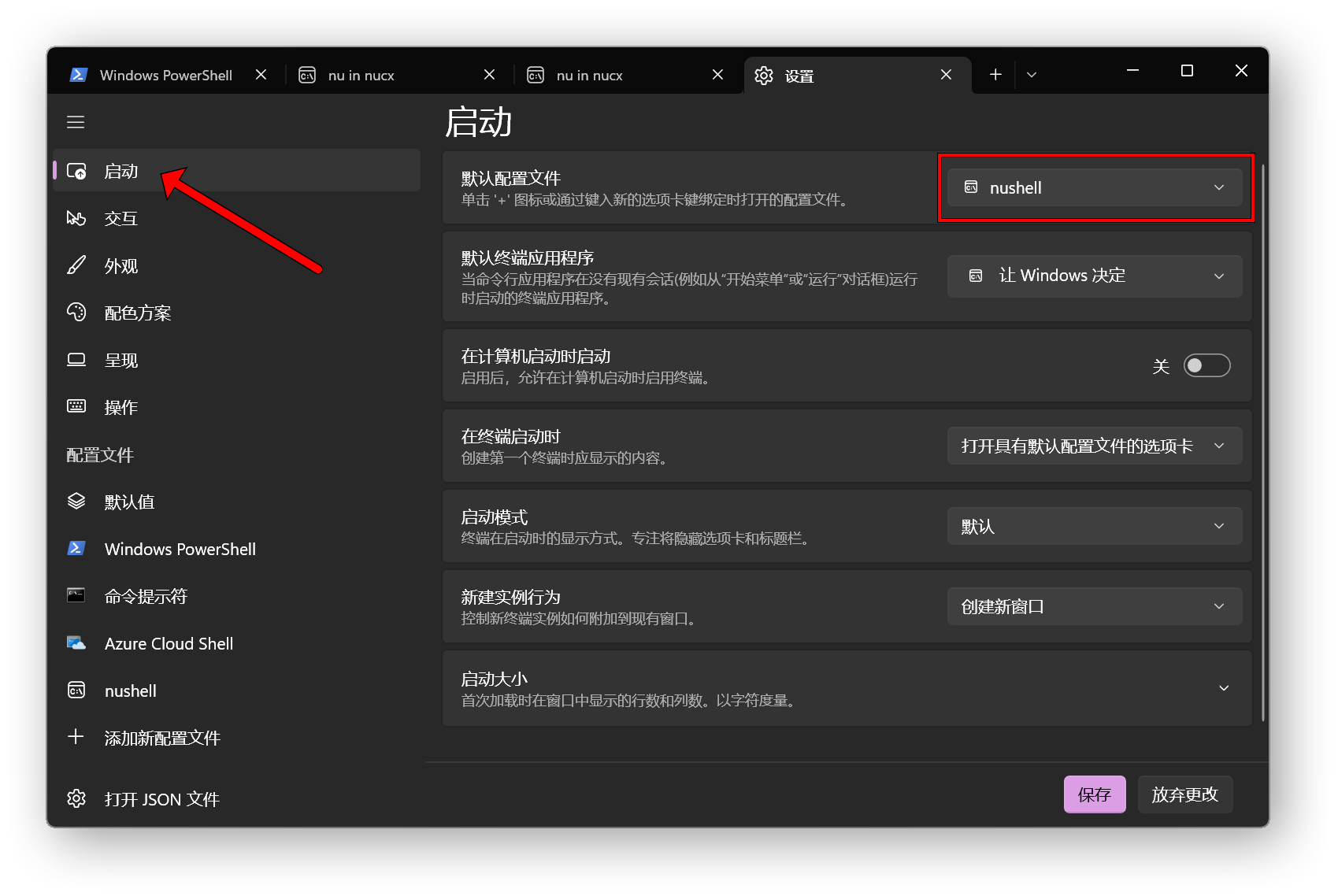Open the 交互 settings page
The image size is (1338, 896).
pos(236,218)
